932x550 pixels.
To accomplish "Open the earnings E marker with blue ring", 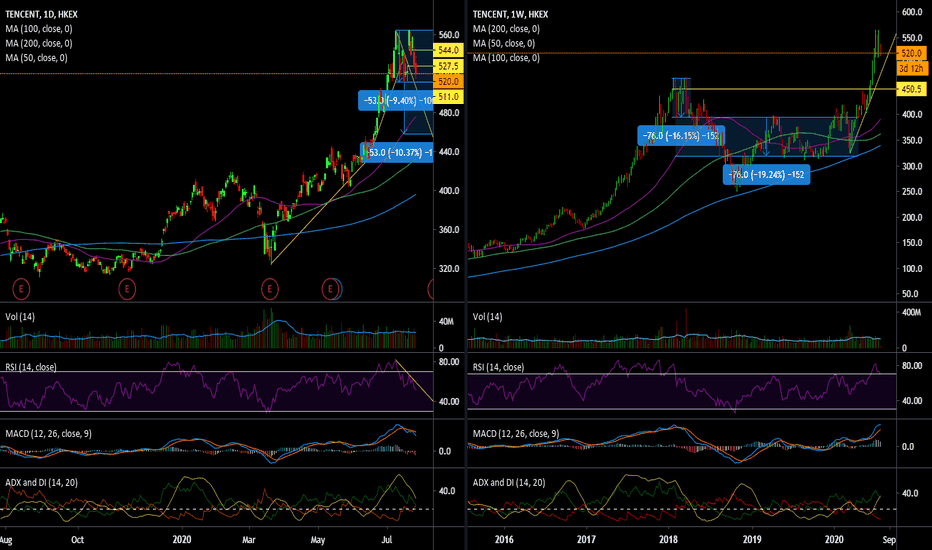I will (331, 290).
